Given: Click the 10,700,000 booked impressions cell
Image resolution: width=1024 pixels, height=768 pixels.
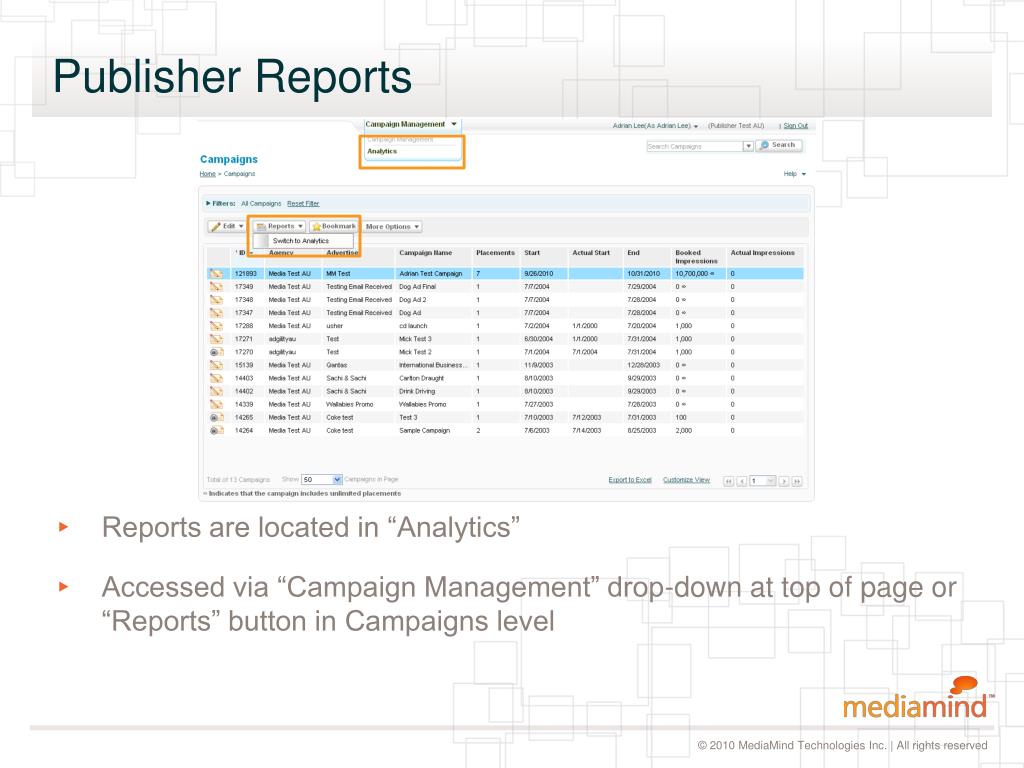Looking at the screenshot, I should pyautogui.click(x=695, y=274).
